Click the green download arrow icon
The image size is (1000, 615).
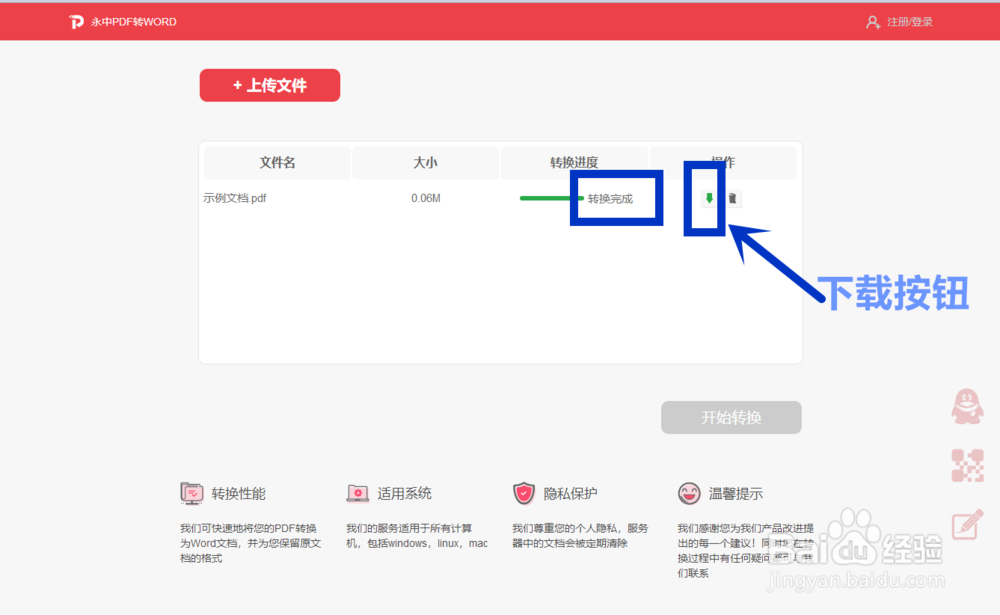pos(709,198)
